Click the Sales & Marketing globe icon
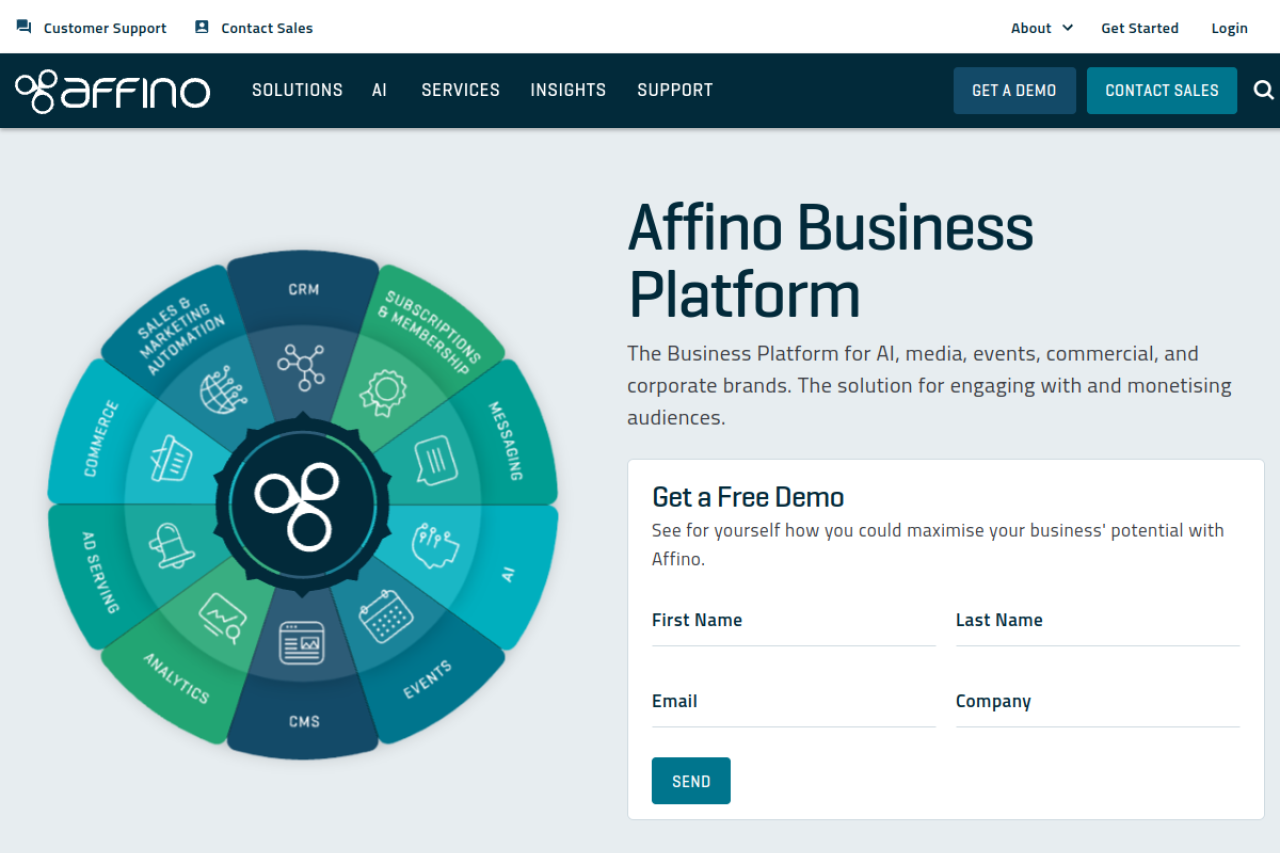The height and width of the screenshot is (853, 1280). tap(223, 392)
